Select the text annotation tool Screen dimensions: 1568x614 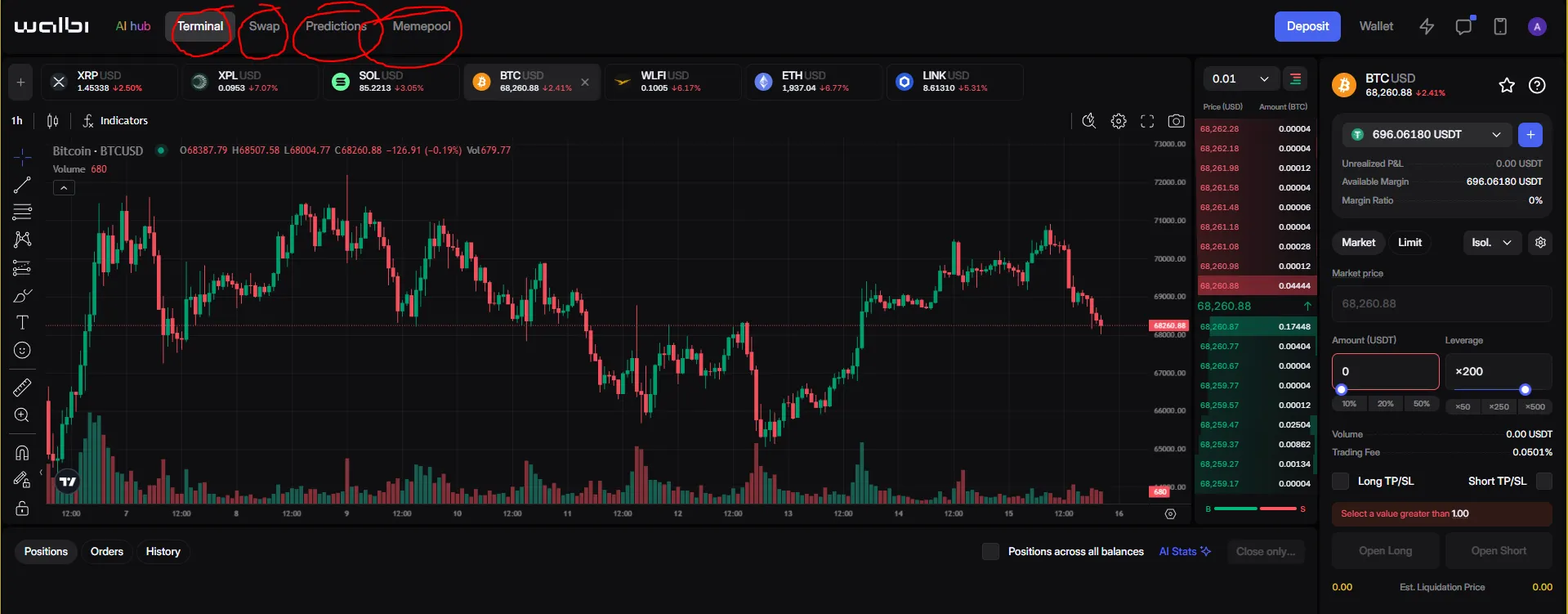pos(22,322)
